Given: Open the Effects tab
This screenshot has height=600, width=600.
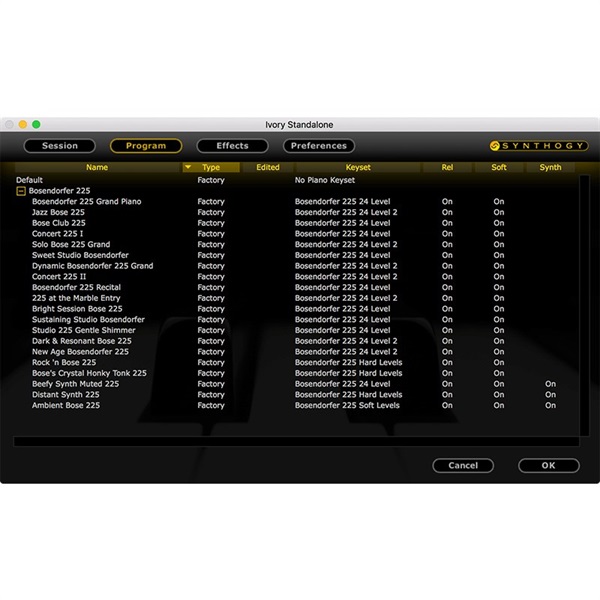Looking at the screenshot, I should point(232,146).
